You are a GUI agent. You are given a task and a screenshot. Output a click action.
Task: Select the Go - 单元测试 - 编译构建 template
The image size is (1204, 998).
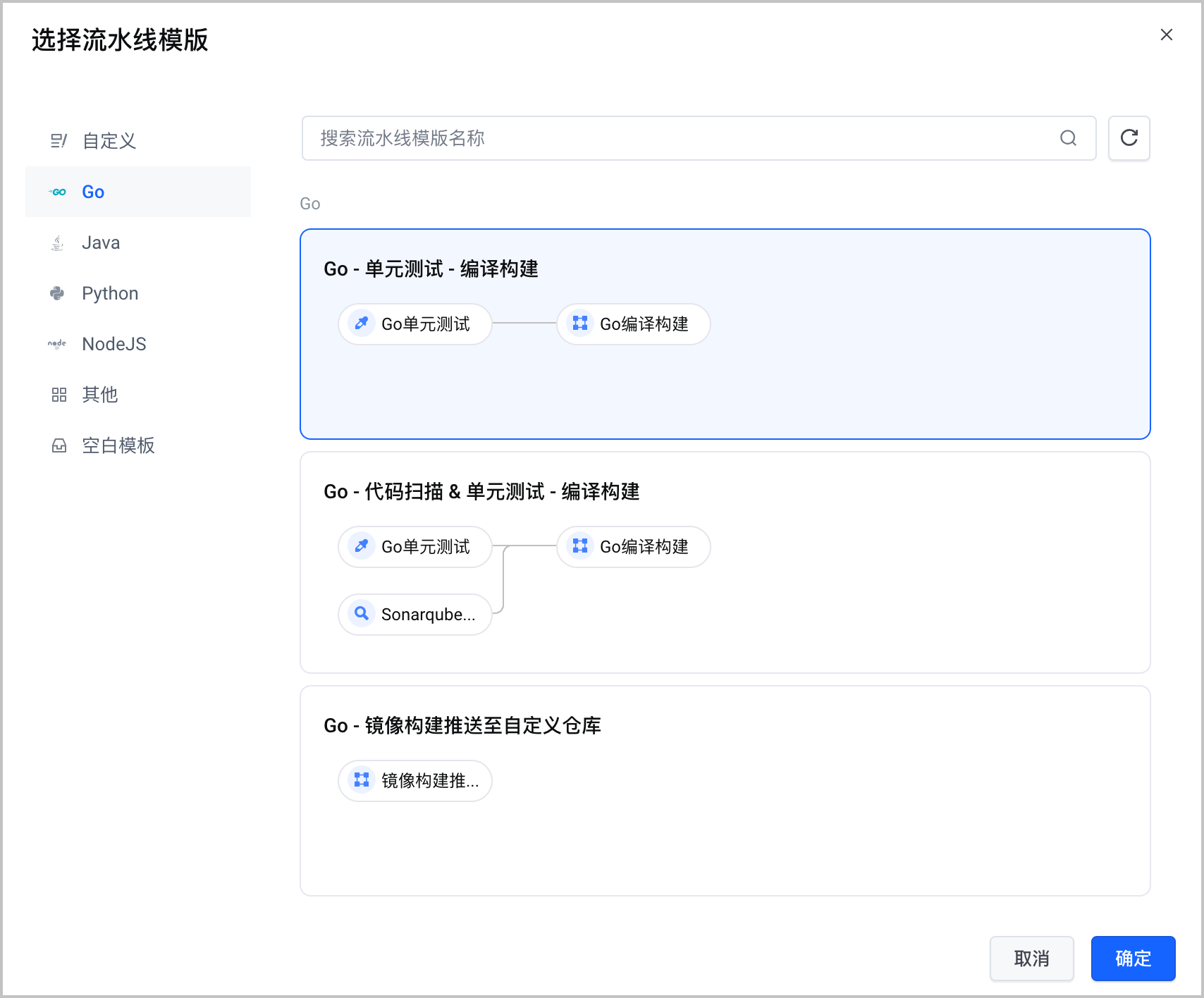725,334
